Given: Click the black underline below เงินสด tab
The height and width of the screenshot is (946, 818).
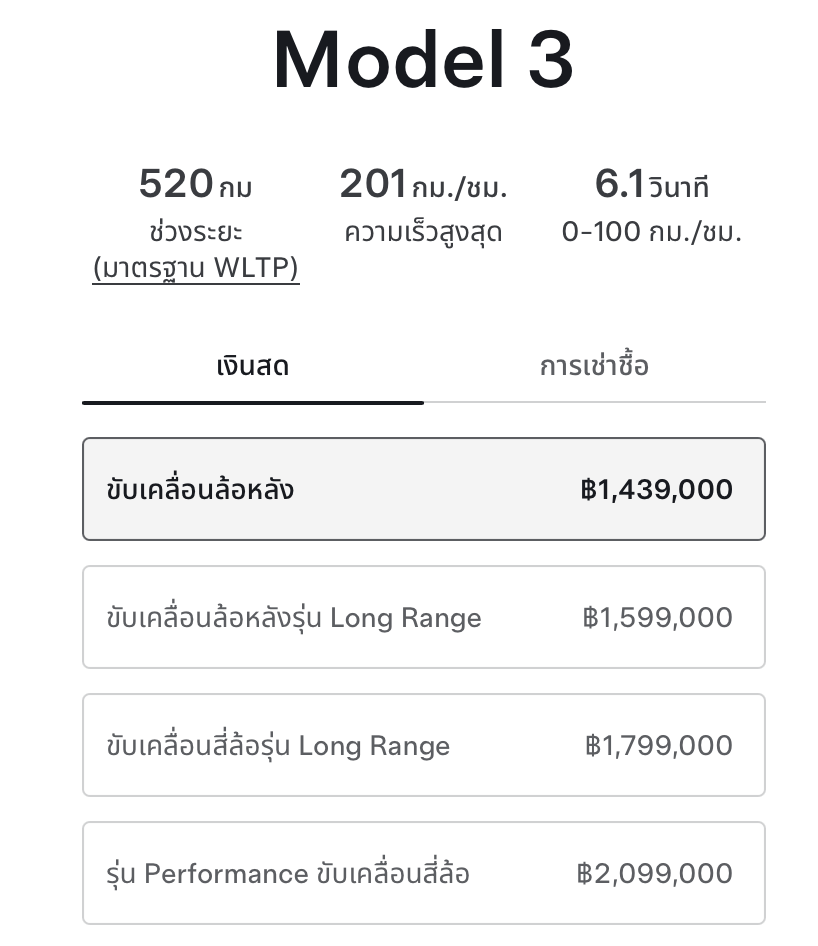Looking at the screenshot, I should tap(252, 402).
